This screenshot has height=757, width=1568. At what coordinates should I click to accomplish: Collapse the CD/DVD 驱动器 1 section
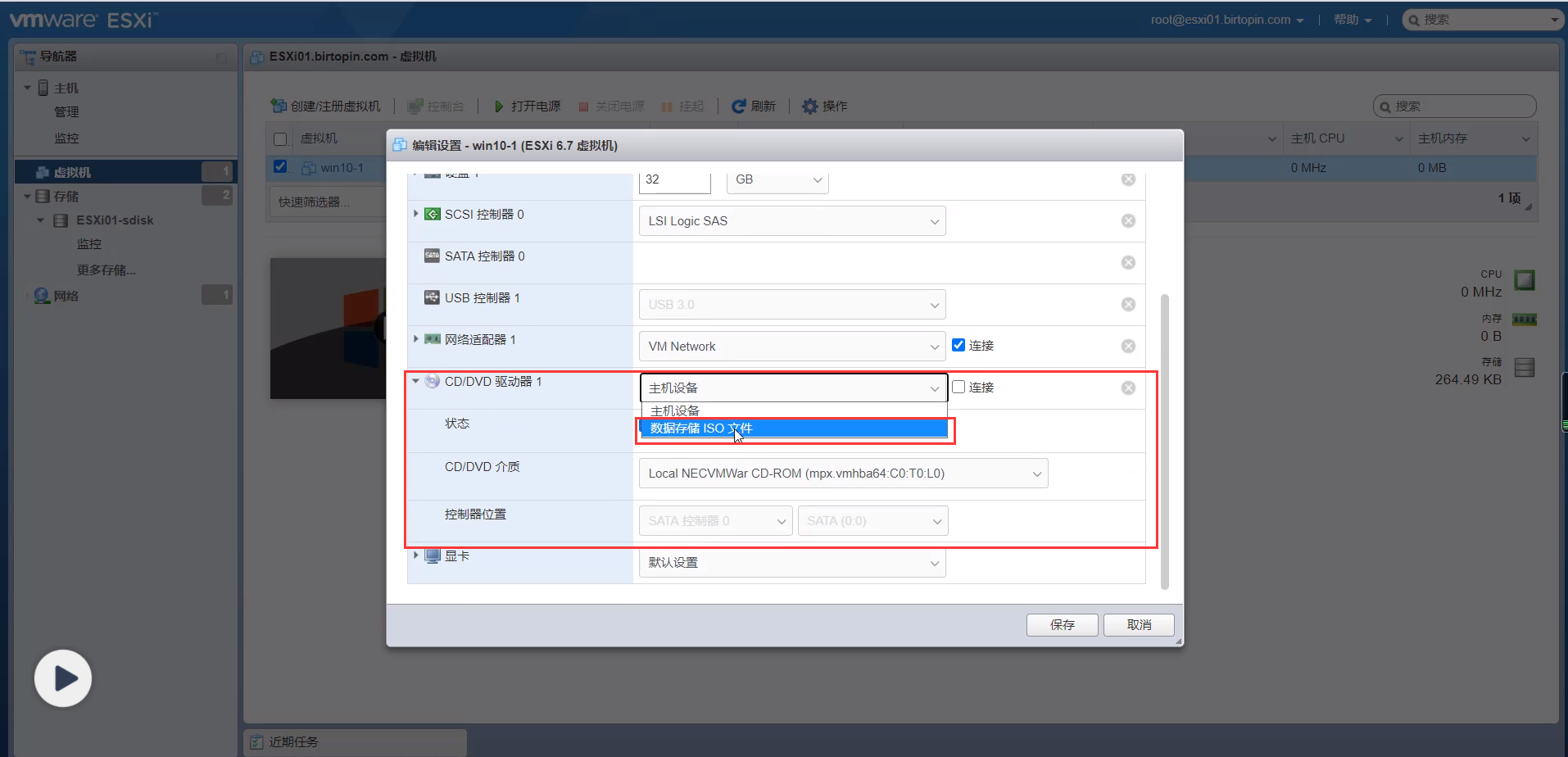click(x=416, y=381)
